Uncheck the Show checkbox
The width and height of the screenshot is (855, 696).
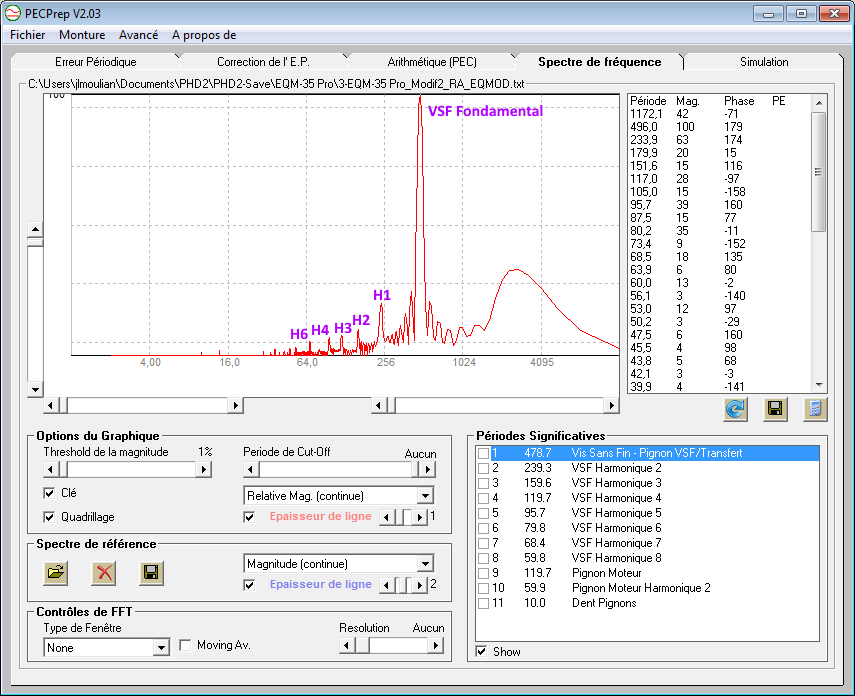(x=481, y=651)
